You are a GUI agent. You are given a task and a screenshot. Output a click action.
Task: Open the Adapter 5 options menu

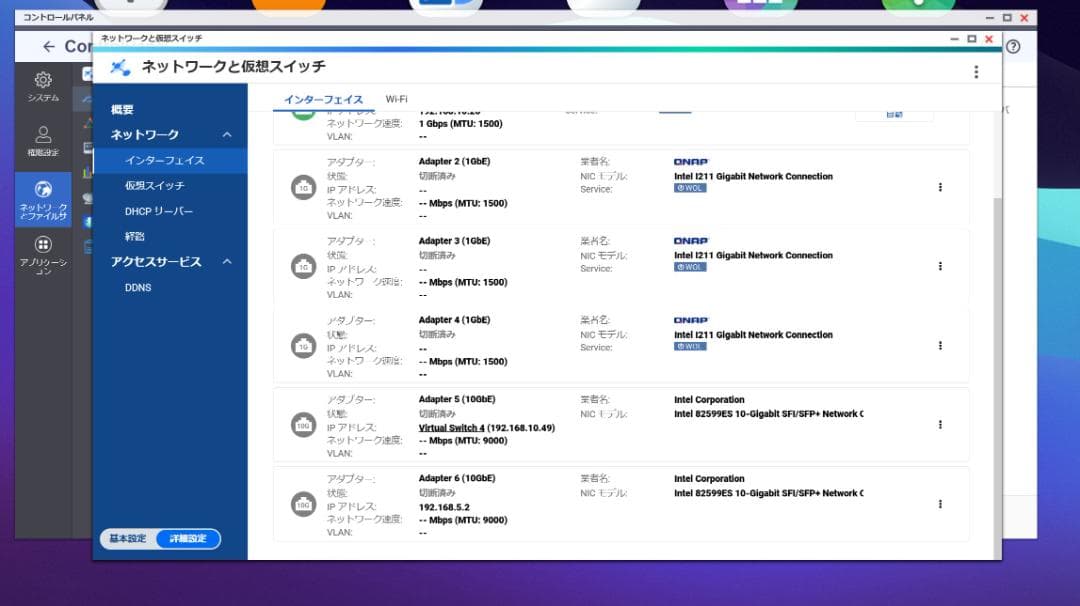click(x=940, y=424)
